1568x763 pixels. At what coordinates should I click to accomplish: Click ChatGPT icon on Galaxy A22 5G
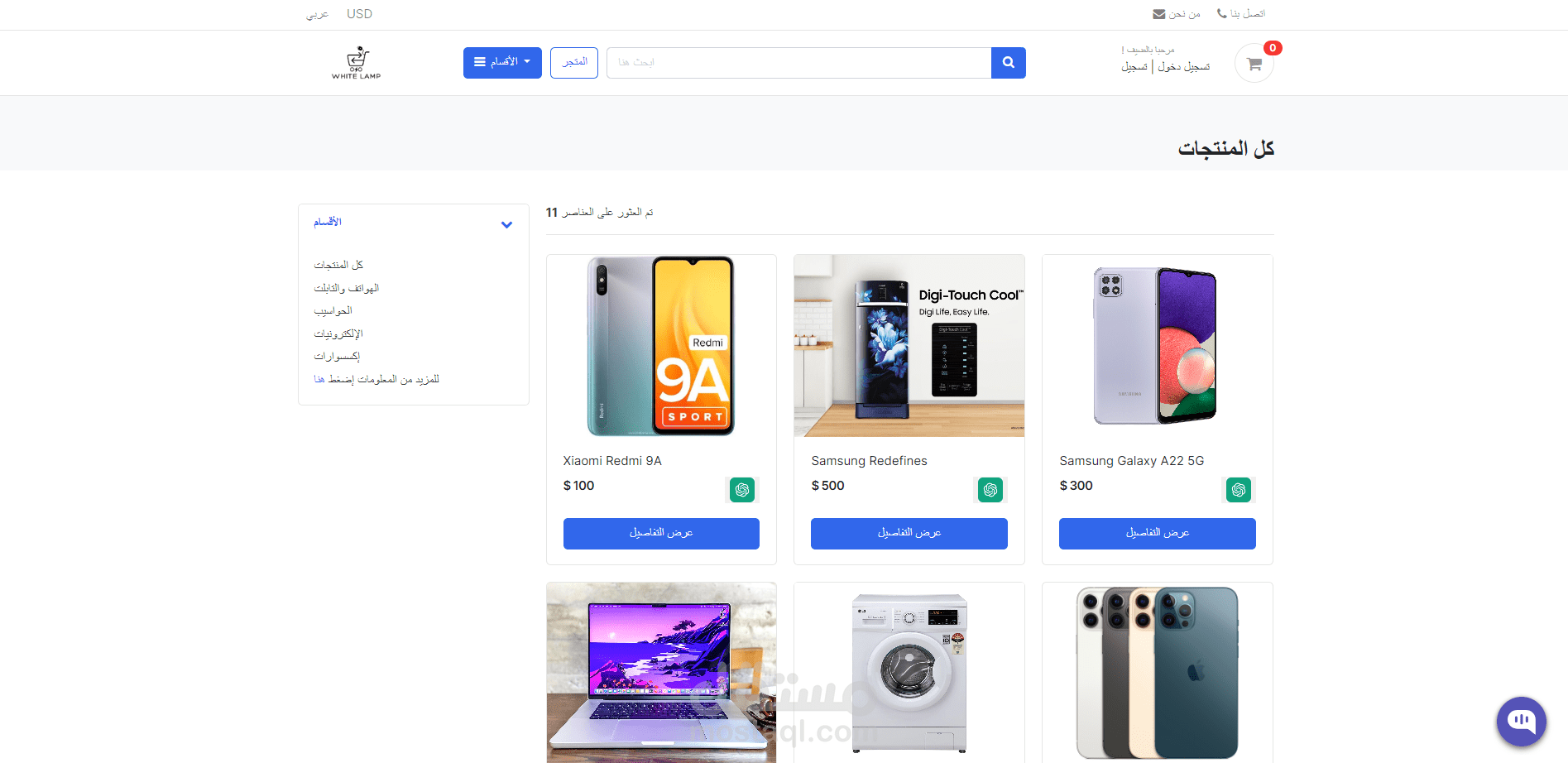[x=1239, y=490]
